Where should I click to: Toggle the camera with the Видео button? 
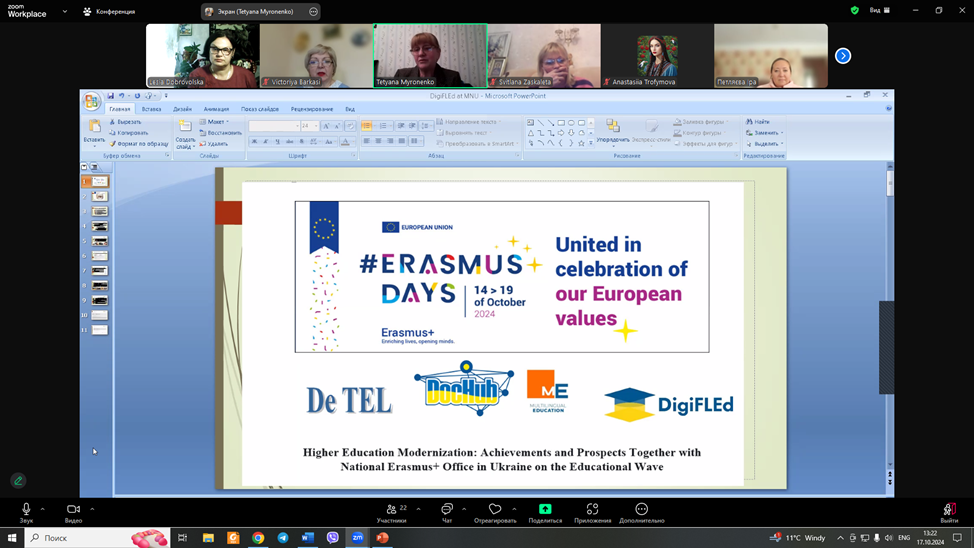(x=73, y=510)
